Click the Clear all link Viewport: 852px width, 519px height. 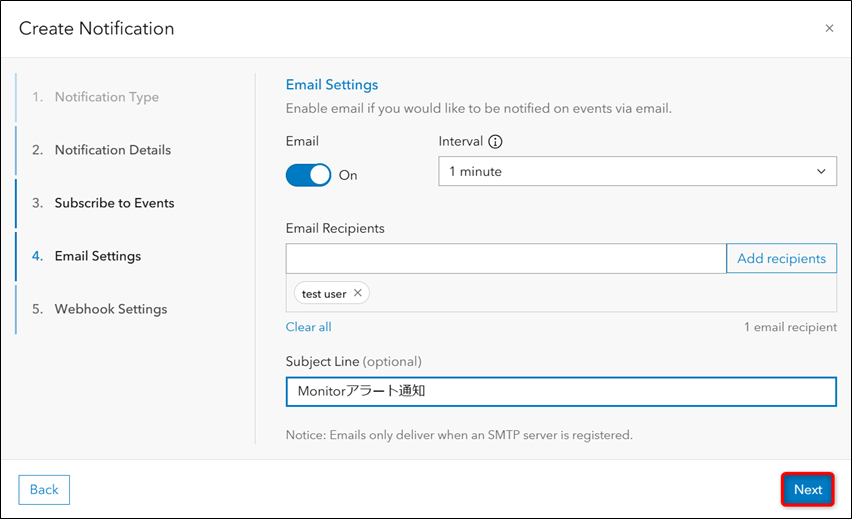coord(309,327)
